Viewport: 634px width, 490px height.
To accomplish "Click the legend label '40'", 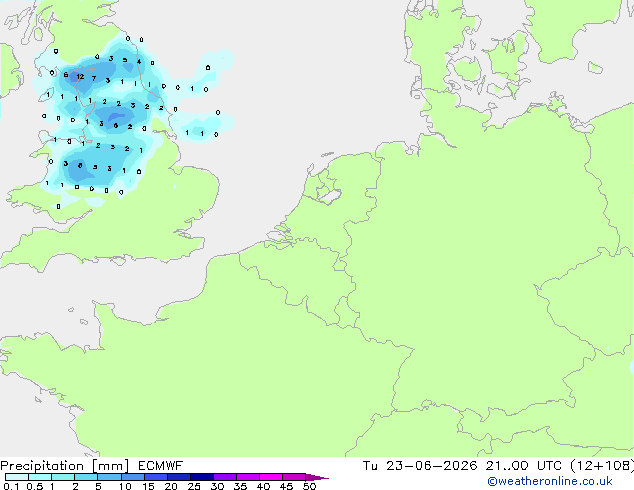I will click(x=263, y=486).
